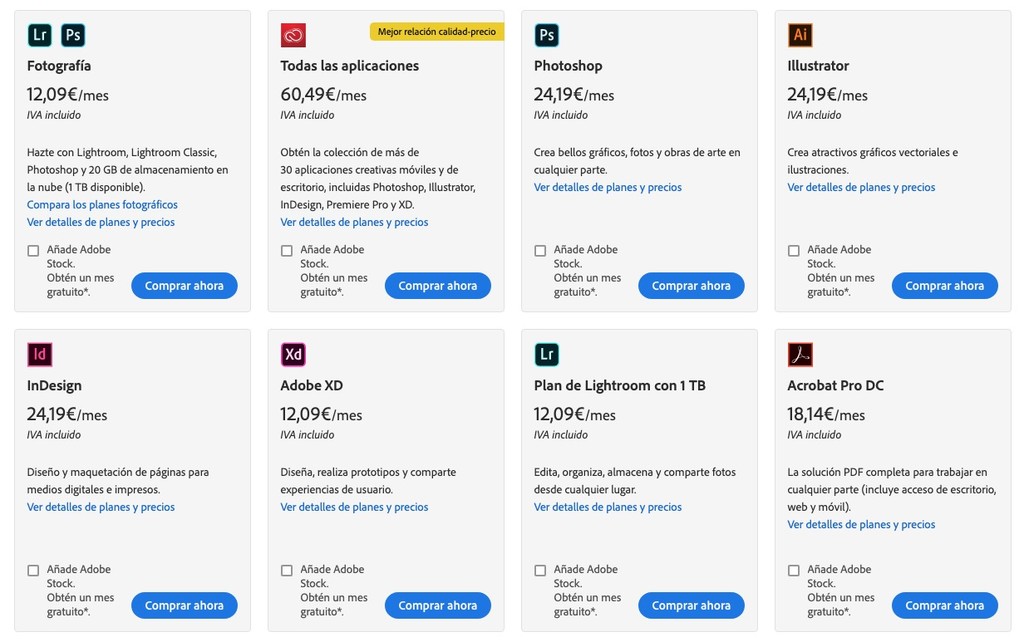Click Comprar ahora for Todas las aplicaciones

click(437, 285)
